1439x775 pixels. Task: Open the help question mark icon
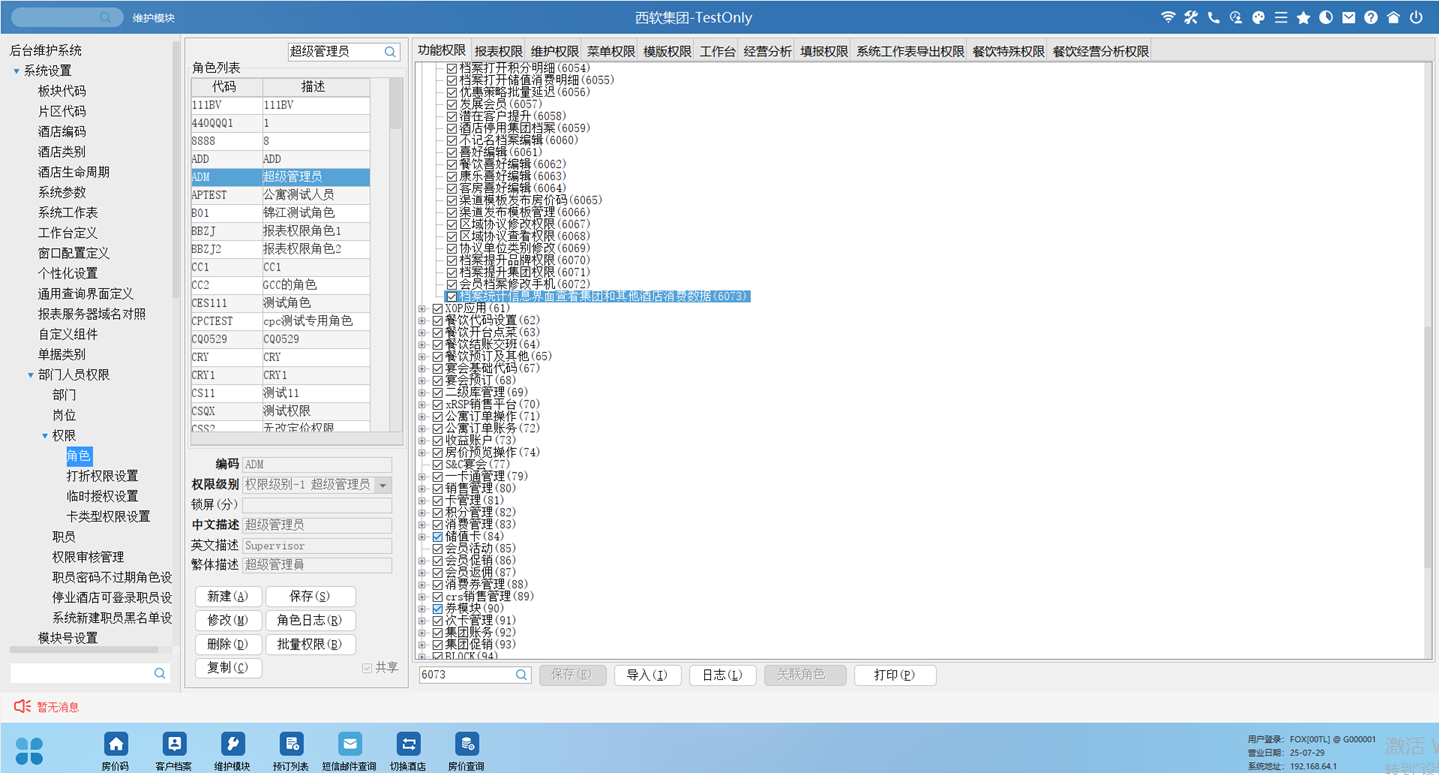(1371, 18)
